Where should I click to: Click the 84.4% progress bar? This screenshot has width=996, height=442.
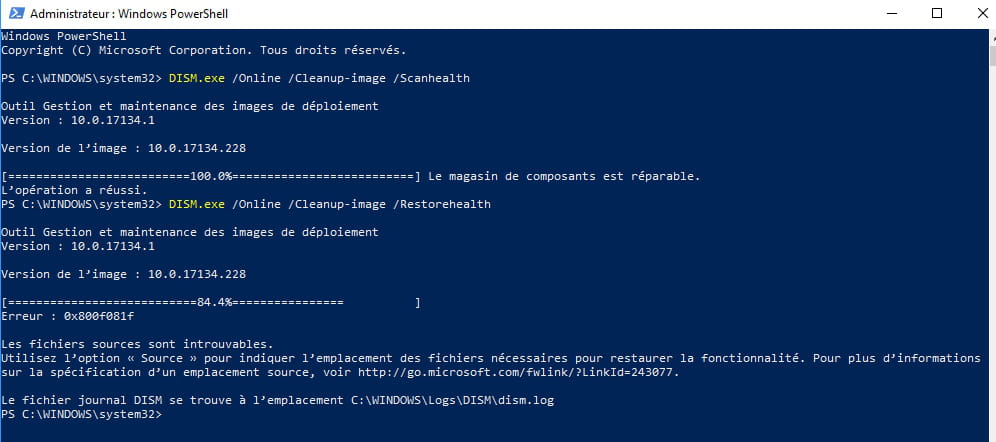211,302
